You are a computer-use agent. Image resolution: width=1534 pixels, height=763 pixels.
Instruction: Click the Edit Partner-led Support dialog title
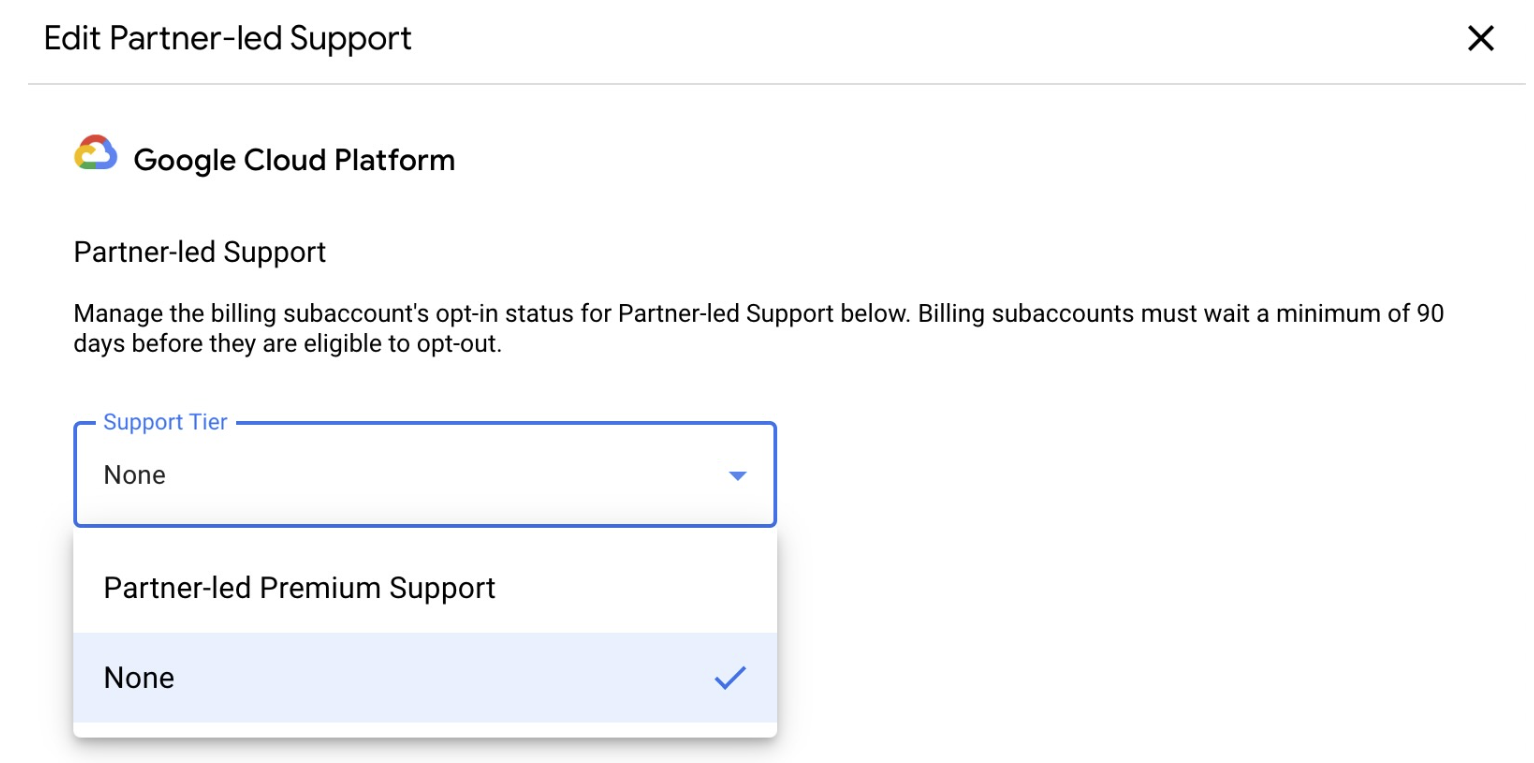[x=227, y=38]
